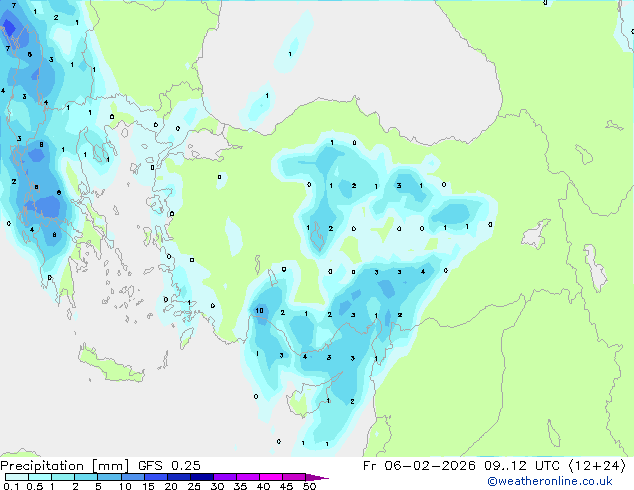
Task: Select the 0.5–1 mm legend color box
Action: coord(40,477)
